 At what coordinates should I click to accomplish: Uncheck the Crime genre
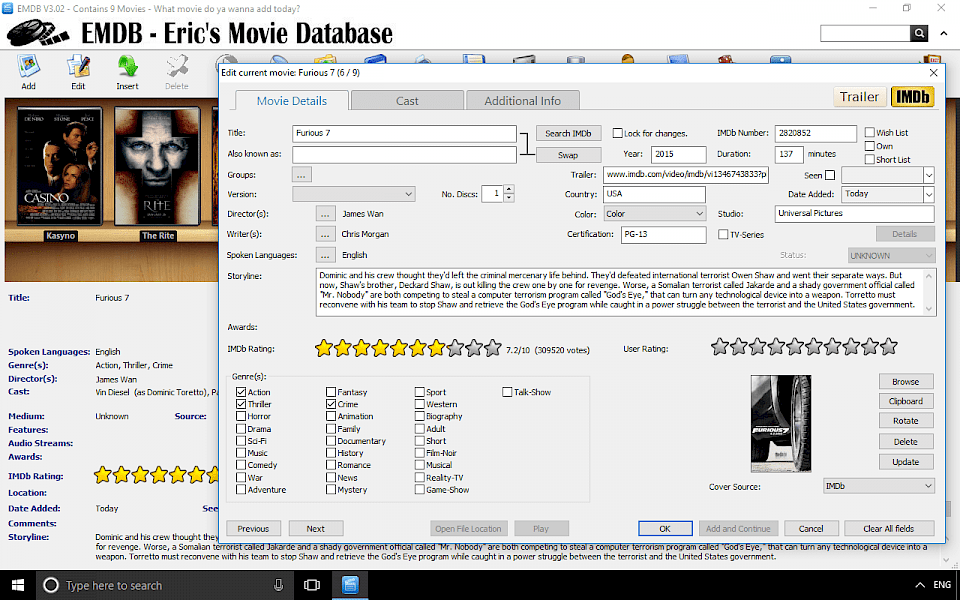click(331, 404)
